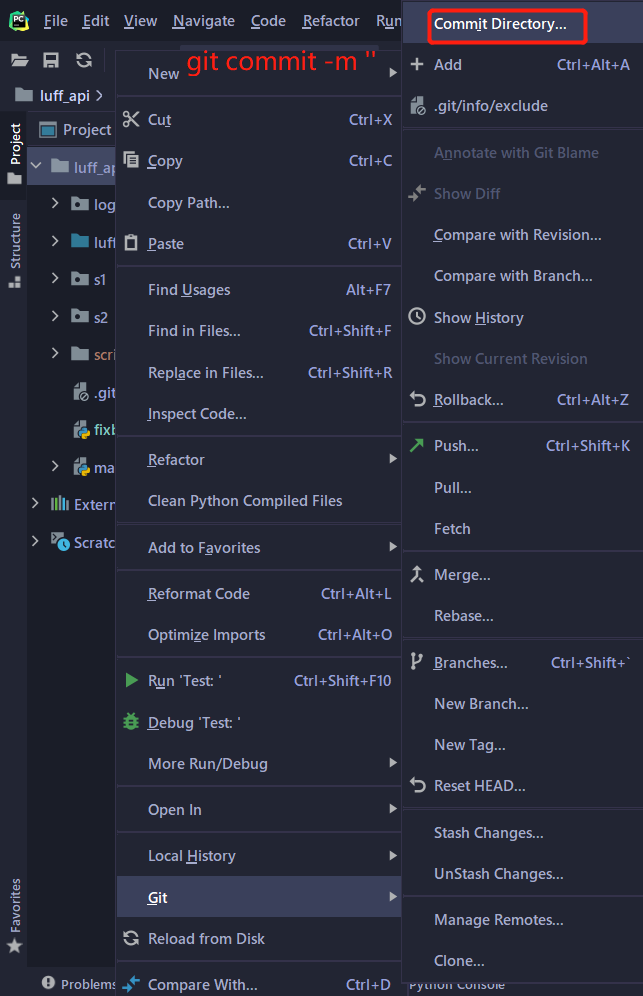Click the Favorites star icon in sidebar
The height and width of the screenshot is (996, 643).
coord(15,946)
